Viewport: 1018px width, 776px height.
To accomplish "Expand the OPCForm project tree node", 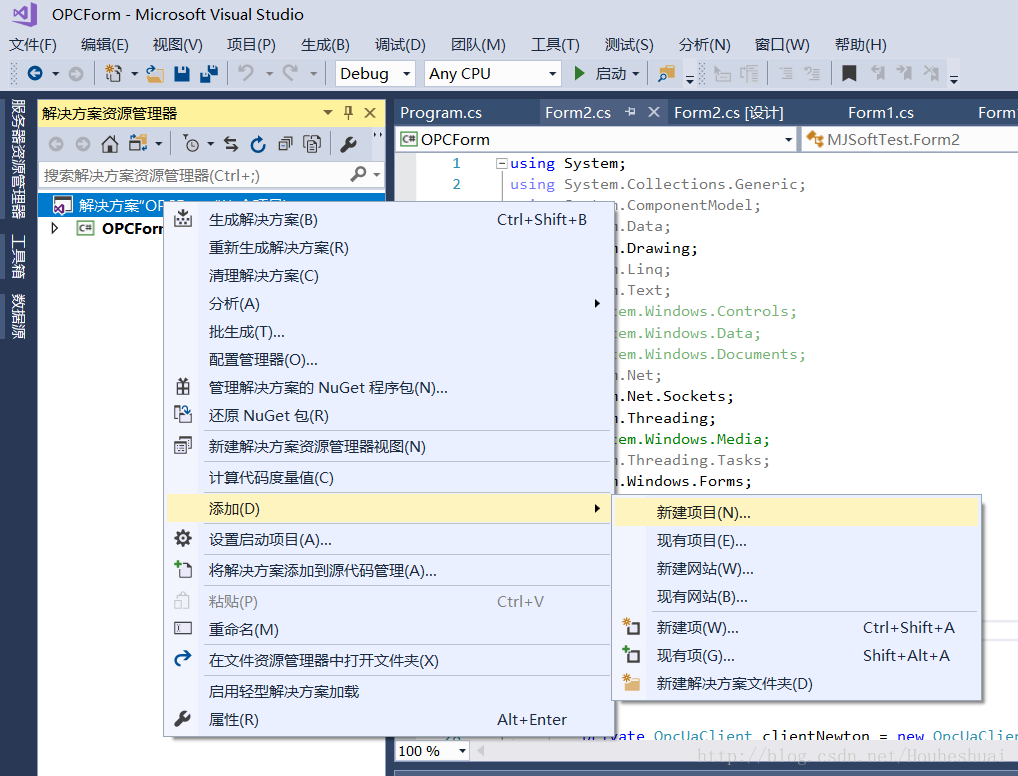I will 55,229.
